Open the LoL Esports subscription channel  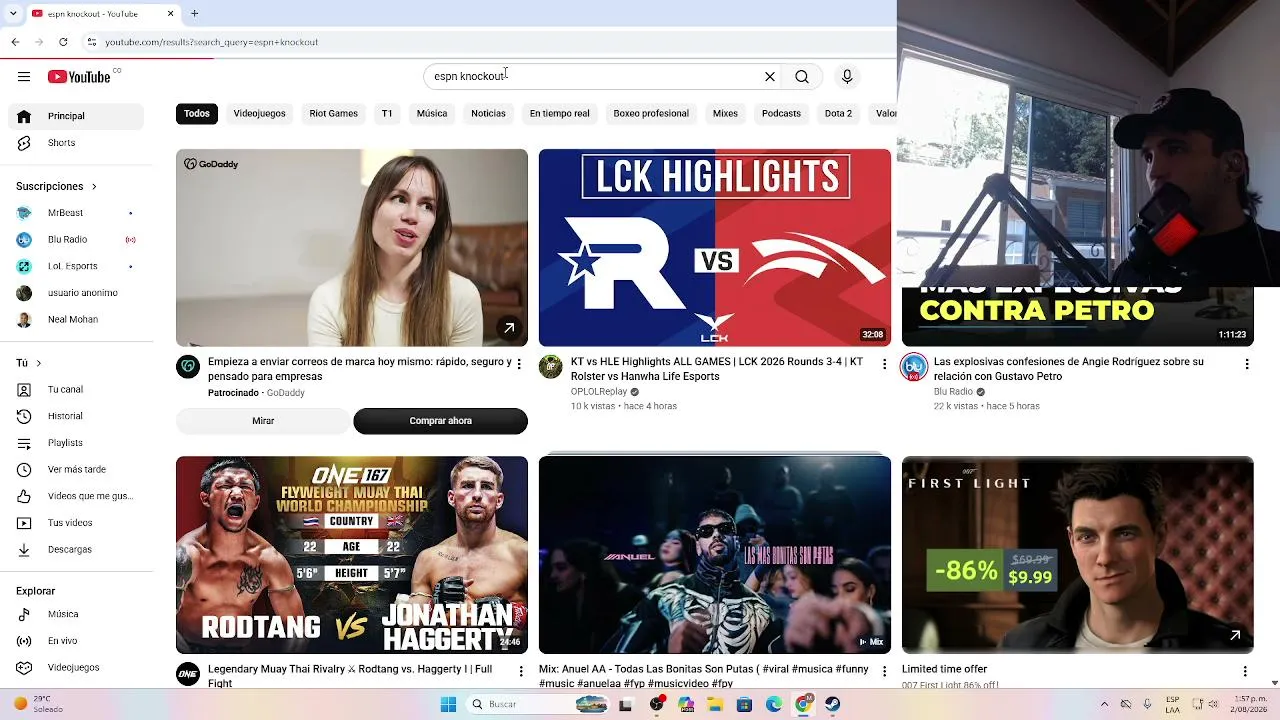tap(76, 267)
